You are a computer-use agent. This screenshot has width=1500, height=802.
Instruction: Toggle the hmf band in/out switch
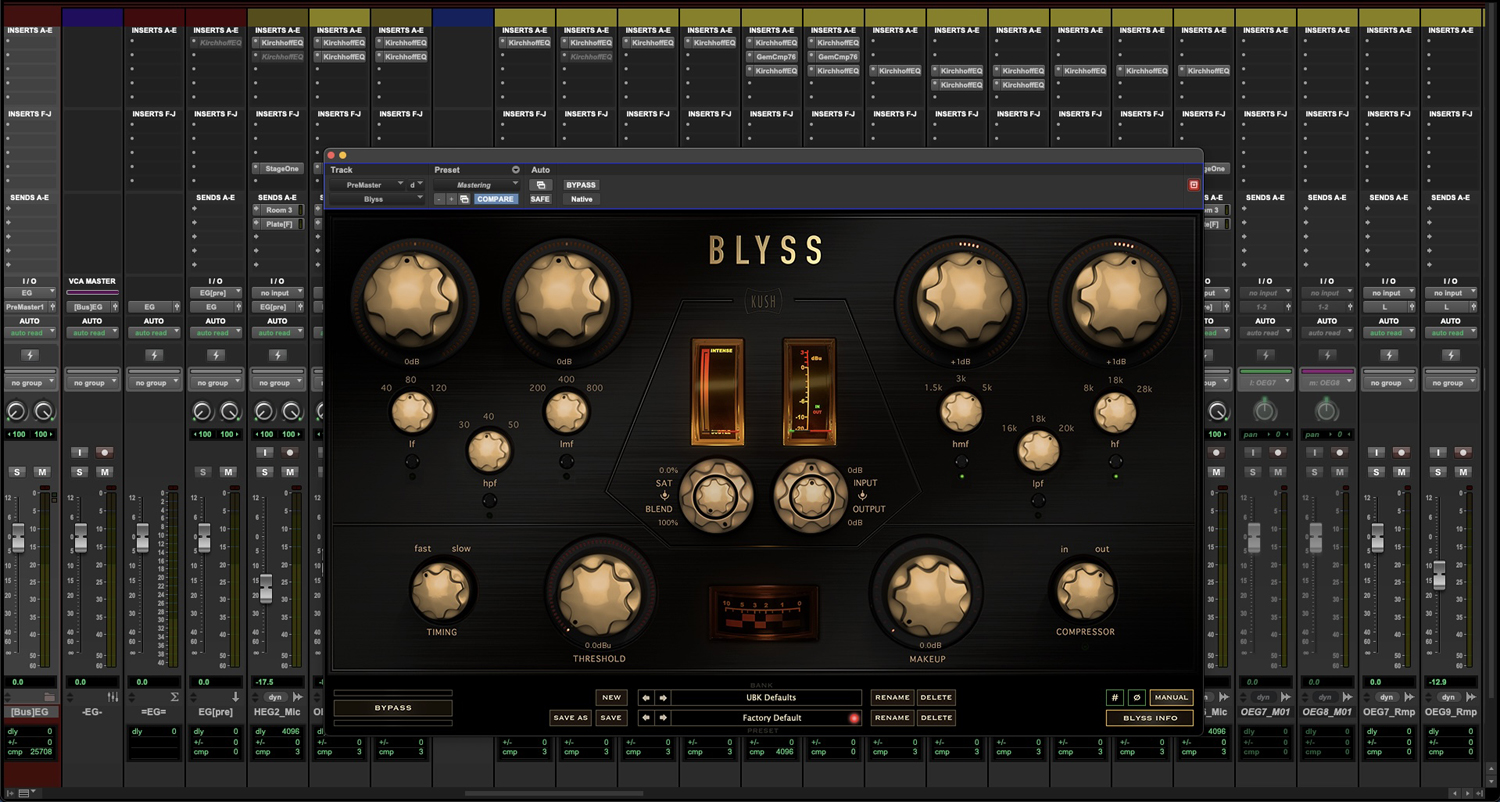tap(961, 462)
